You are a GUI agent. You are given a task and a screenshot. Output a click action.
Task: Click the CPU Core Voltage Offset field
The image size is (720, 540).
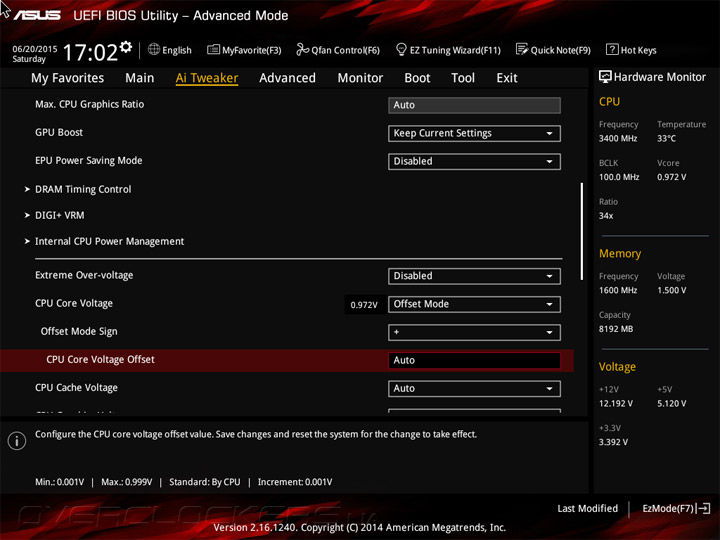point(474,360)
